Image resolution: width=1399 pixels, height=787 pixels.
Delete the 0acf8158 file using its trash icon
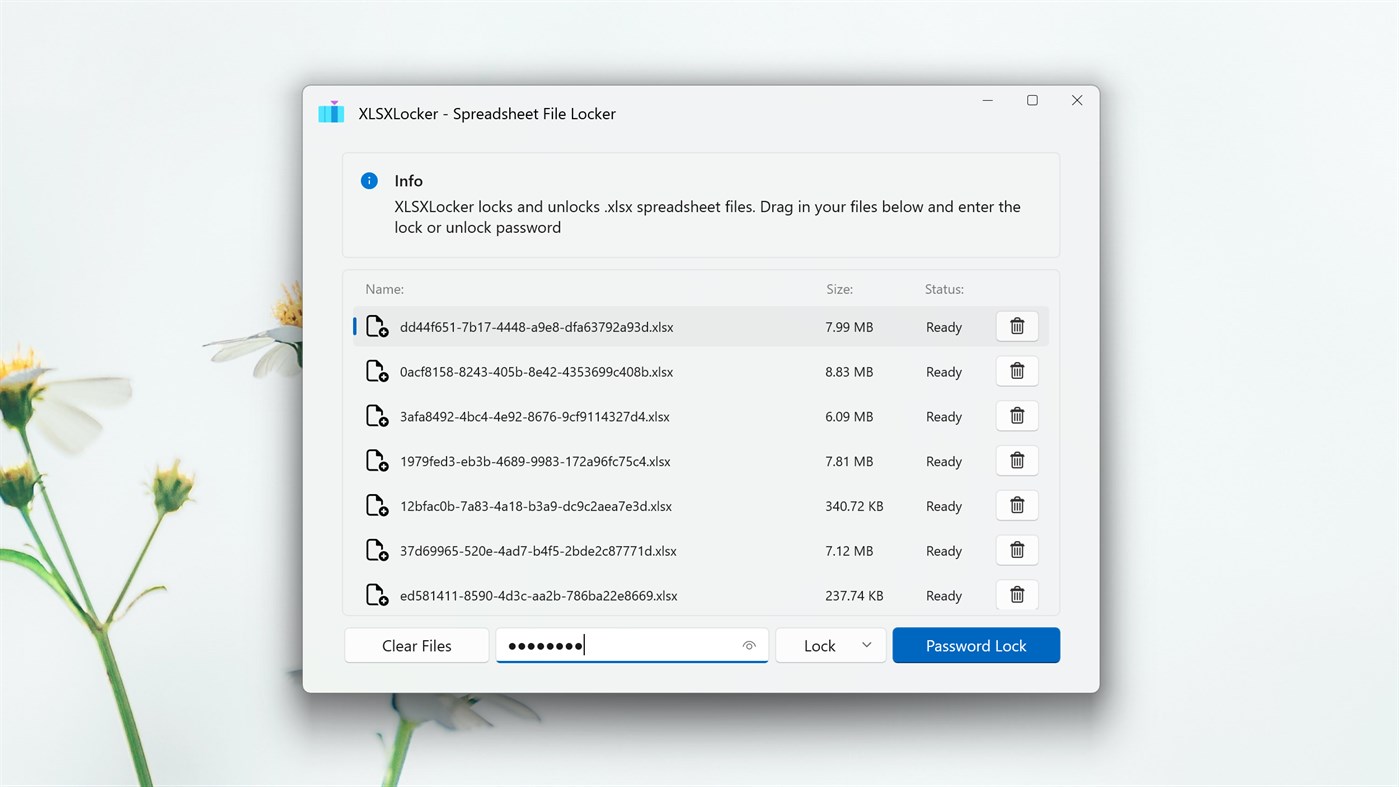click(x=1016, y=371)
